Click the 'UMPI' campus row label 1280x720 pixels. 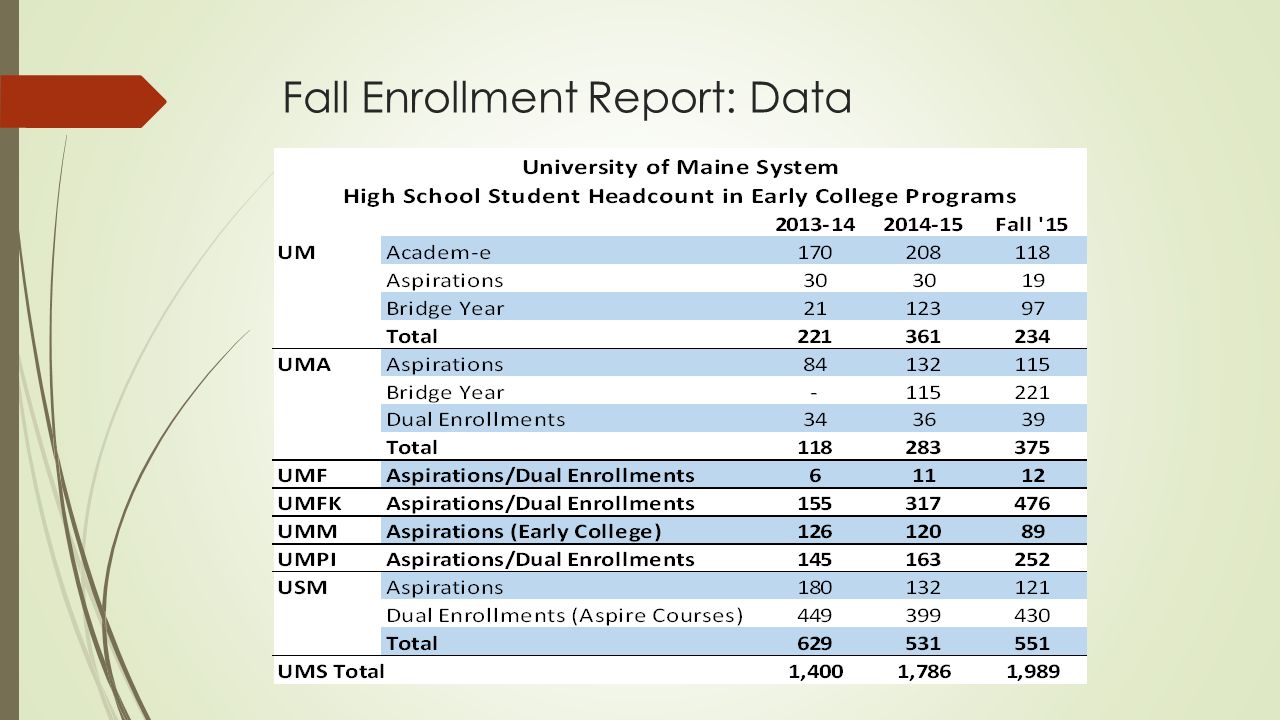point(309,558)
